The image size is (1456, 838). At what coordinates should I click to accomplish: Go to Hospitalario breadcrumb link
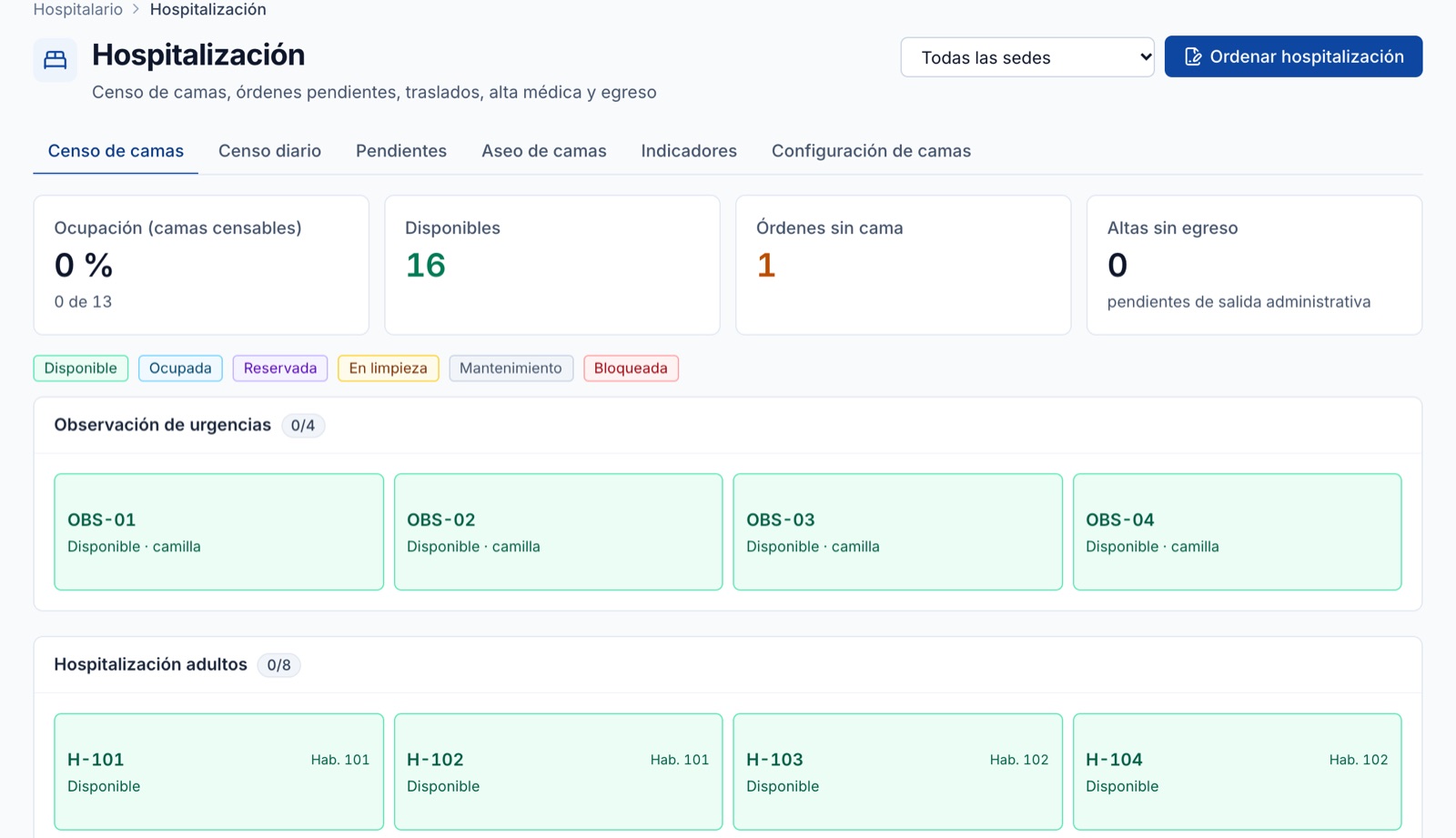tap(78, 9)
